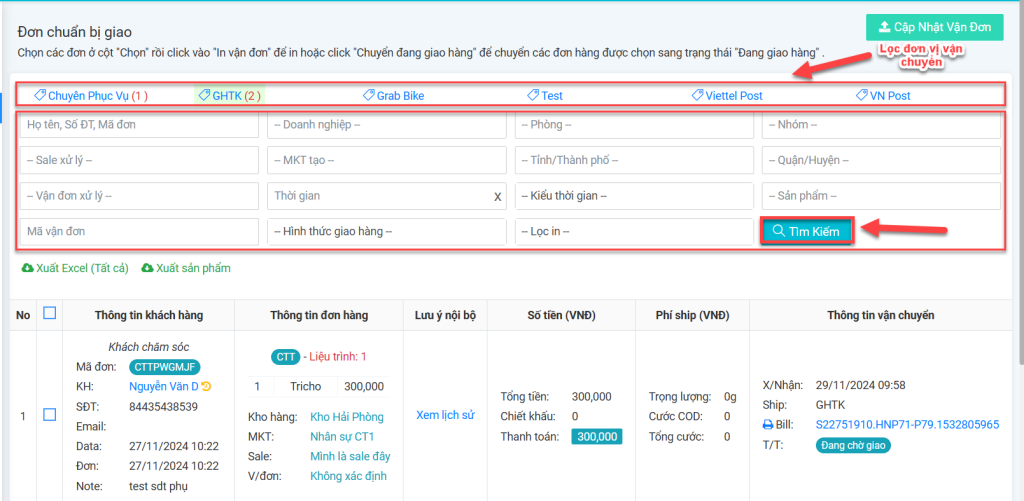Screen dimensions: 1024x501
Task: Click the Họ tên, Số ĐT, Mã đơn field
Action: (x=139, y=125)
